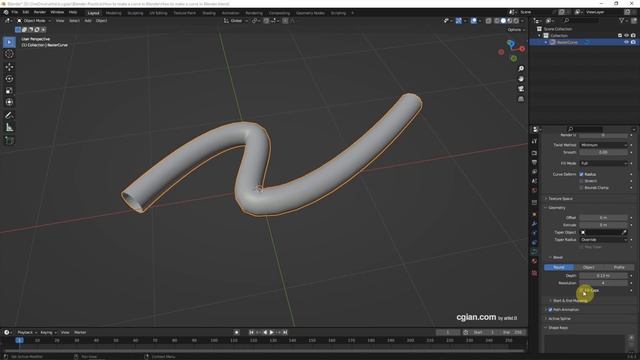
Task: Toggle viewport gizmos button
Action: point(458,21)
